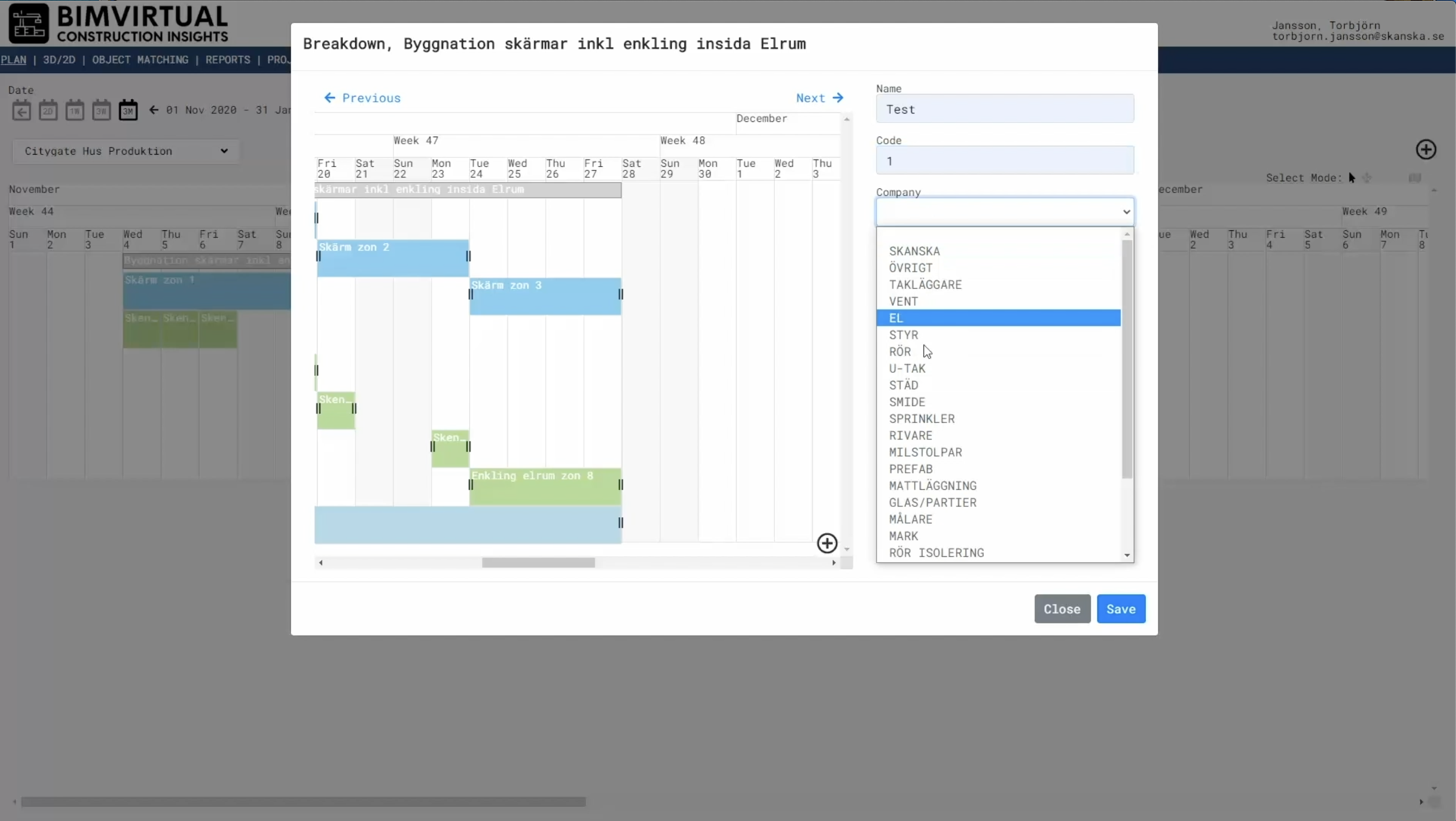The width and height of the screenshot is (1456, 821).
Task: Choose MARK from Company list
Action: pyautogui.click(x=998, y=536)
